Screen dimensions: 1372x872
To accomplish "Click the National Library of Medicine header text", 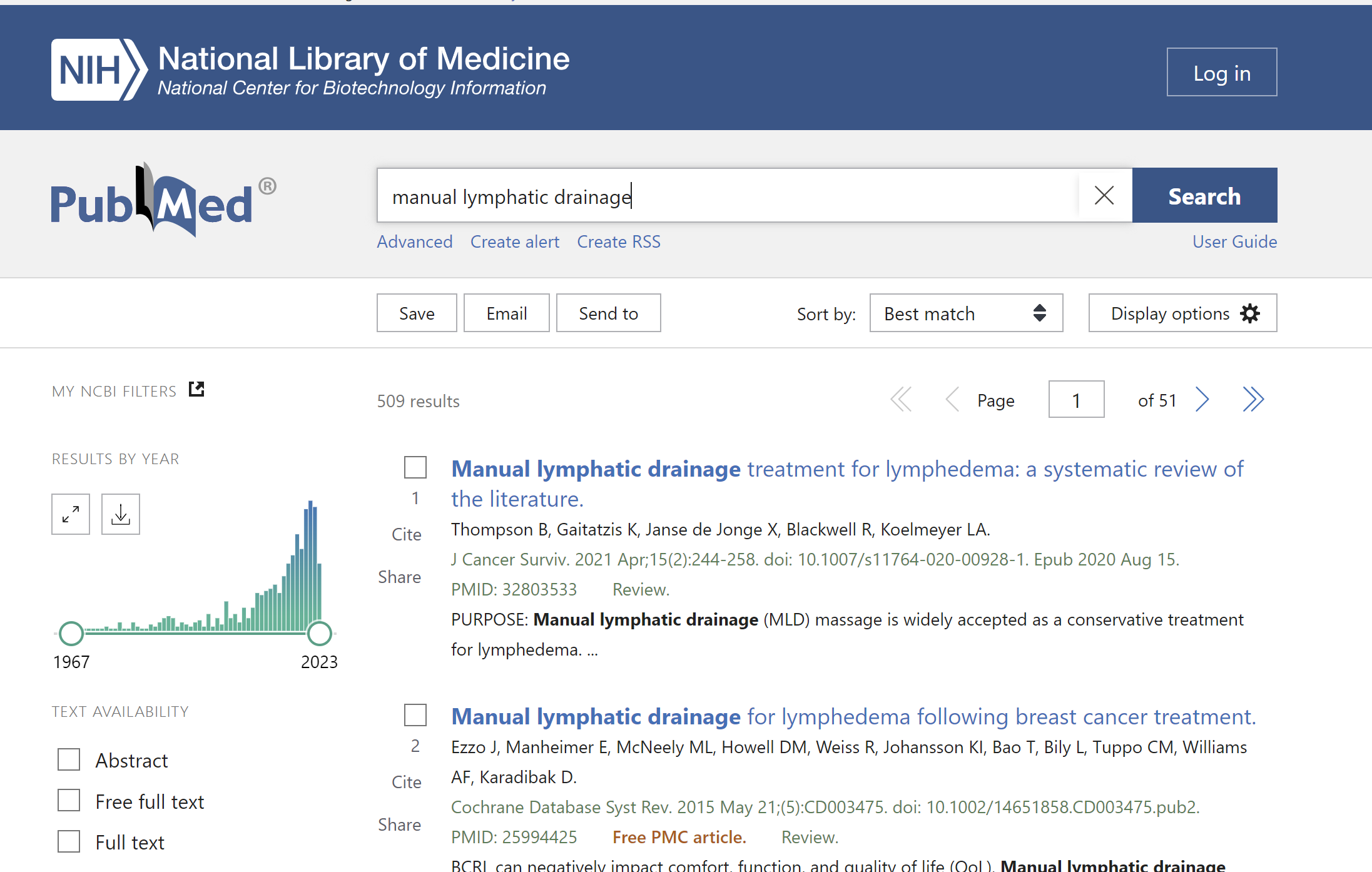I will point(363,59).
